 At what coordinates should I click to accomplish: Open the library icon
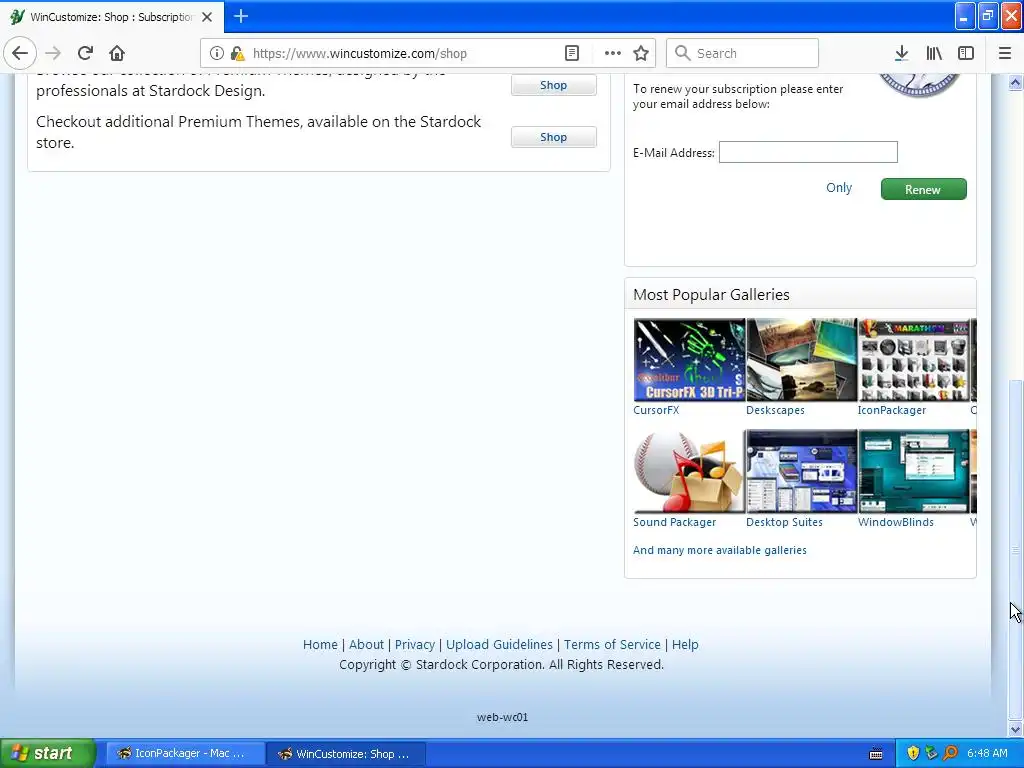click(x=934, y=54)
